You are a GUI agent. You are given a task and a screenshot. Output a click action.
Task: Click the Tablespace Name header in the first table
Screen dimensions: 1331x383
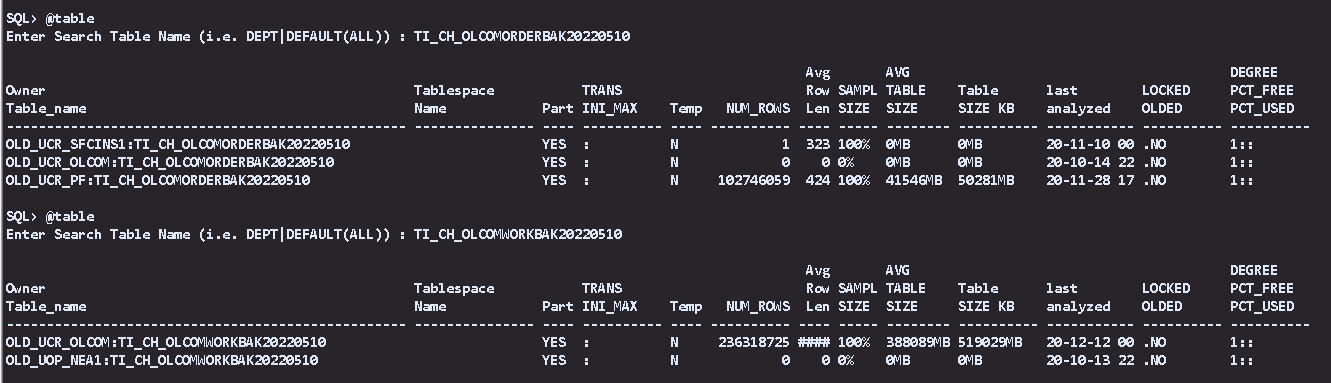(454, 99)
